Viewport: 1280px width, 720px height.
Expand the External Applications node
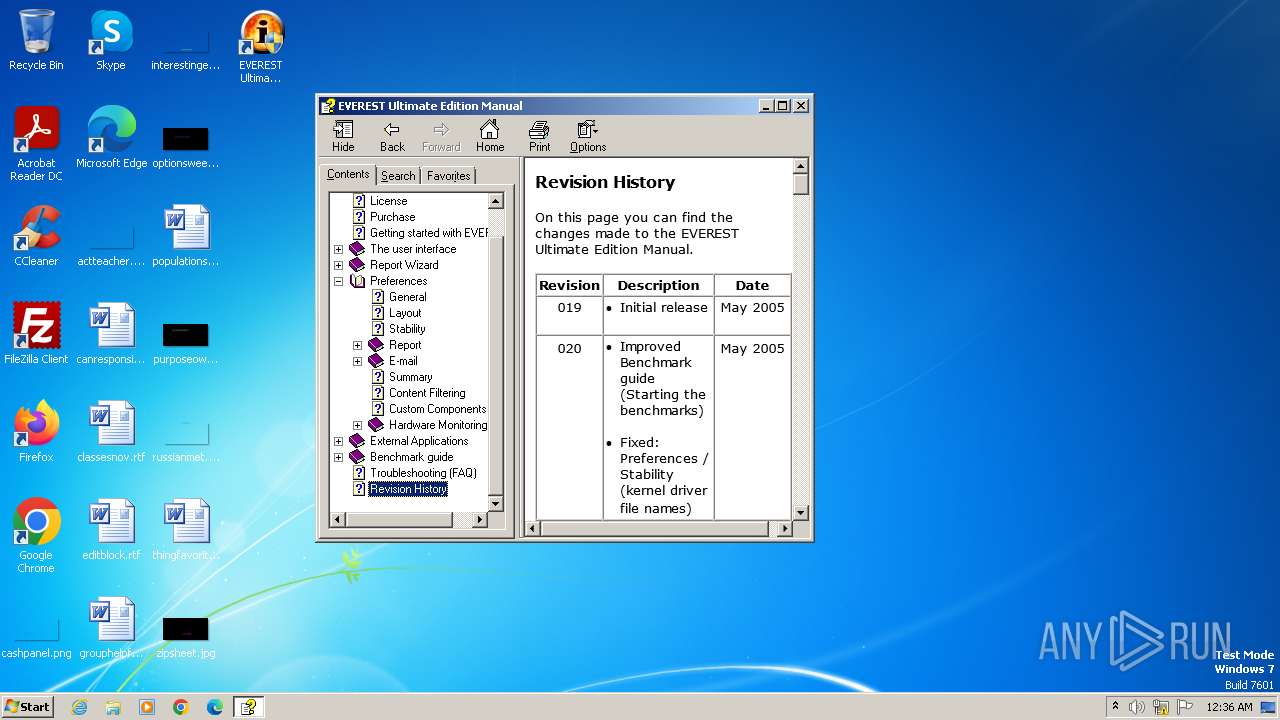click(x=338, y=441)
